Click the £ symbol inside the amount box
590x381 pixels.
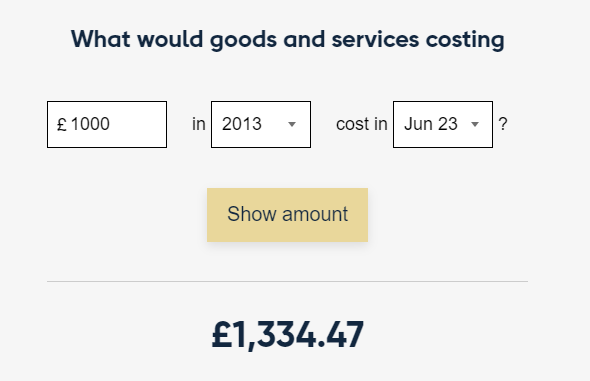coord(62,124)
